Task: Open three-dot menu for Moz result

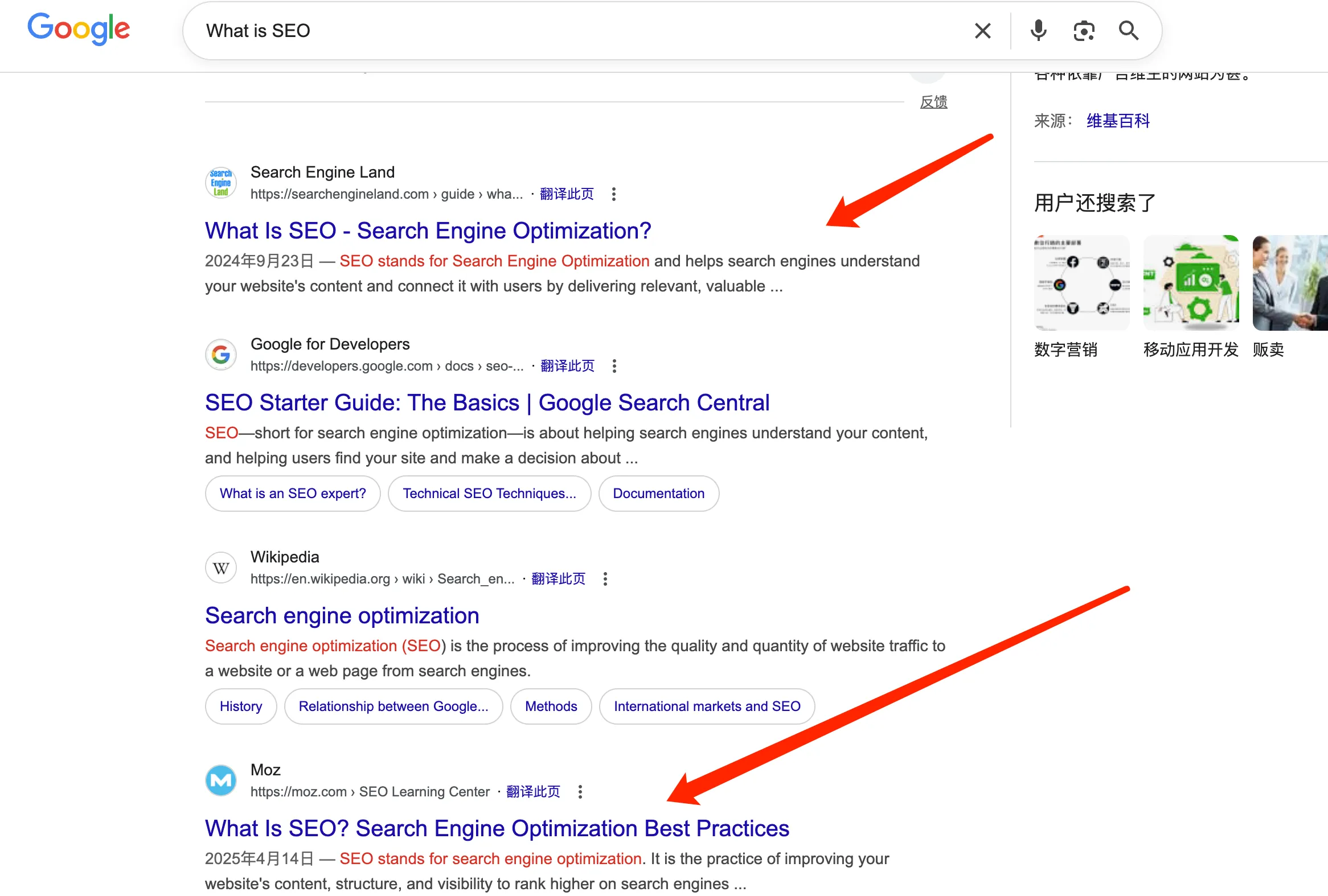Action: (x=580, y=792)
